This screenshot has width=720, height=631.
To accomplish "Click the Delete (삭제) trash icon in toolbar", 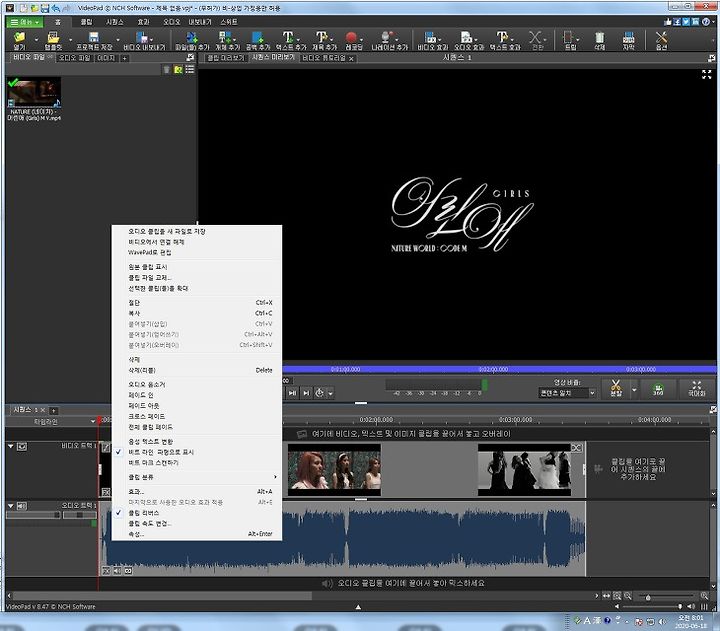I will (600, 37).
